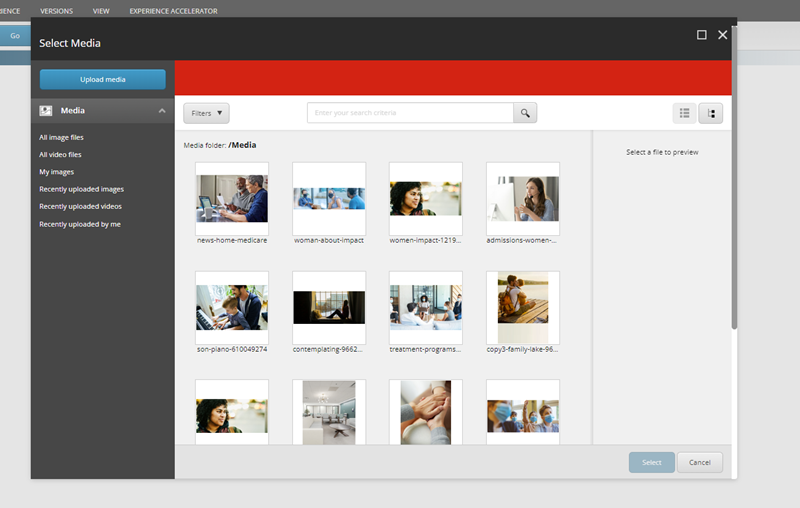
Task: Click the Upload media button
Action: pos(103,80)
